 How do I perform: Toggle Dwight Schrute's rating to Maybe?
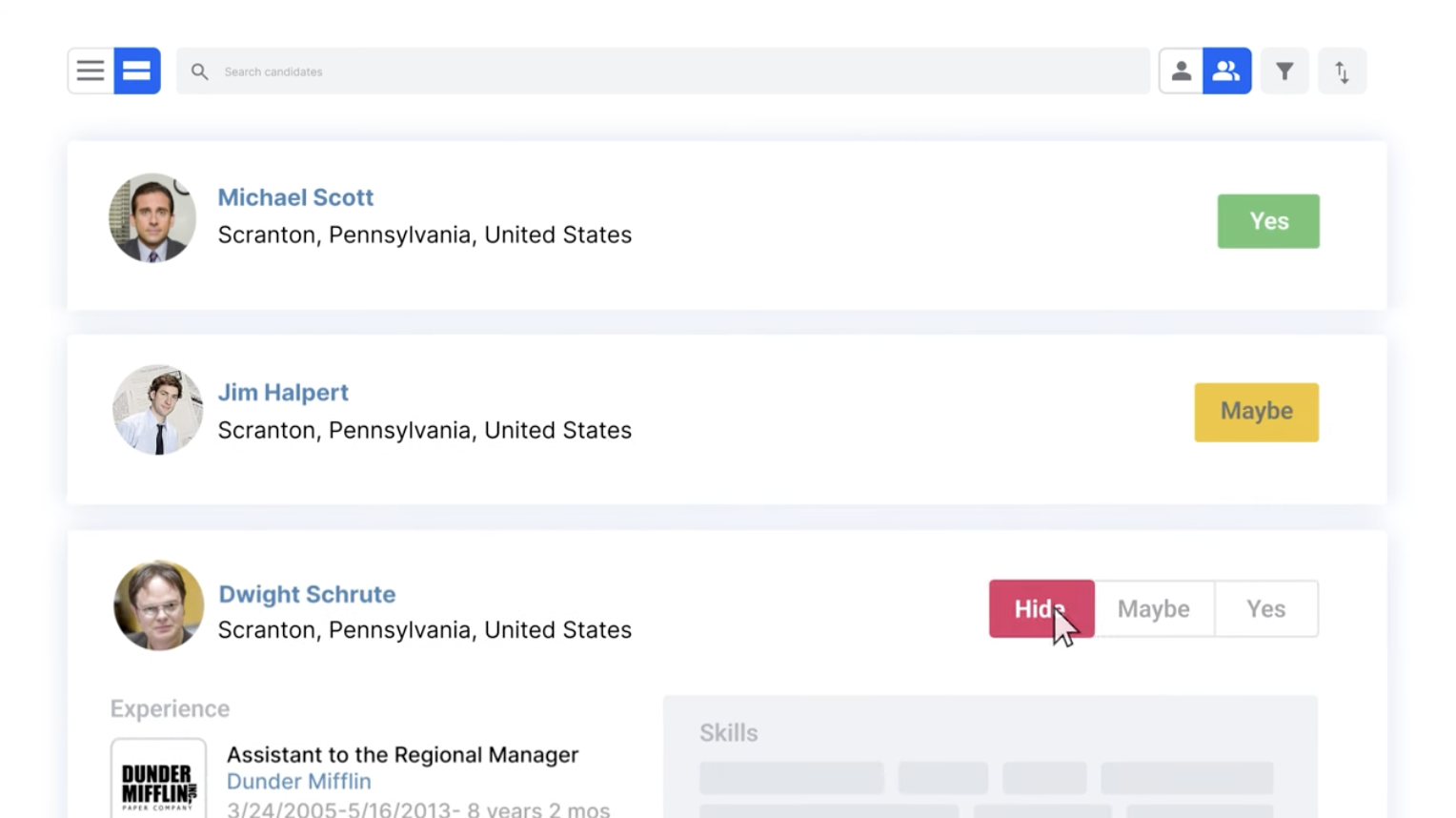[x=1153, y=608]
